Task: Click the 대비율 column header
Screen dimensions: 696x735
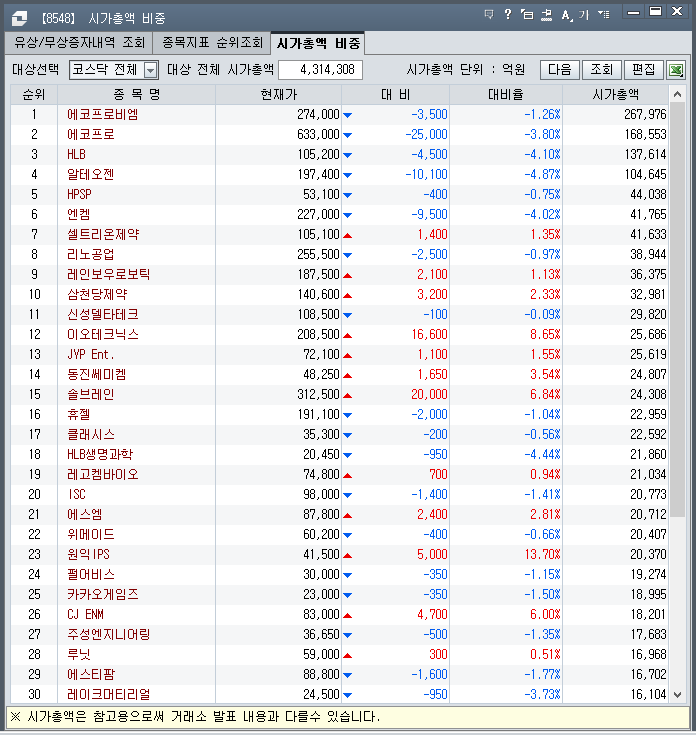Action: 506,95
